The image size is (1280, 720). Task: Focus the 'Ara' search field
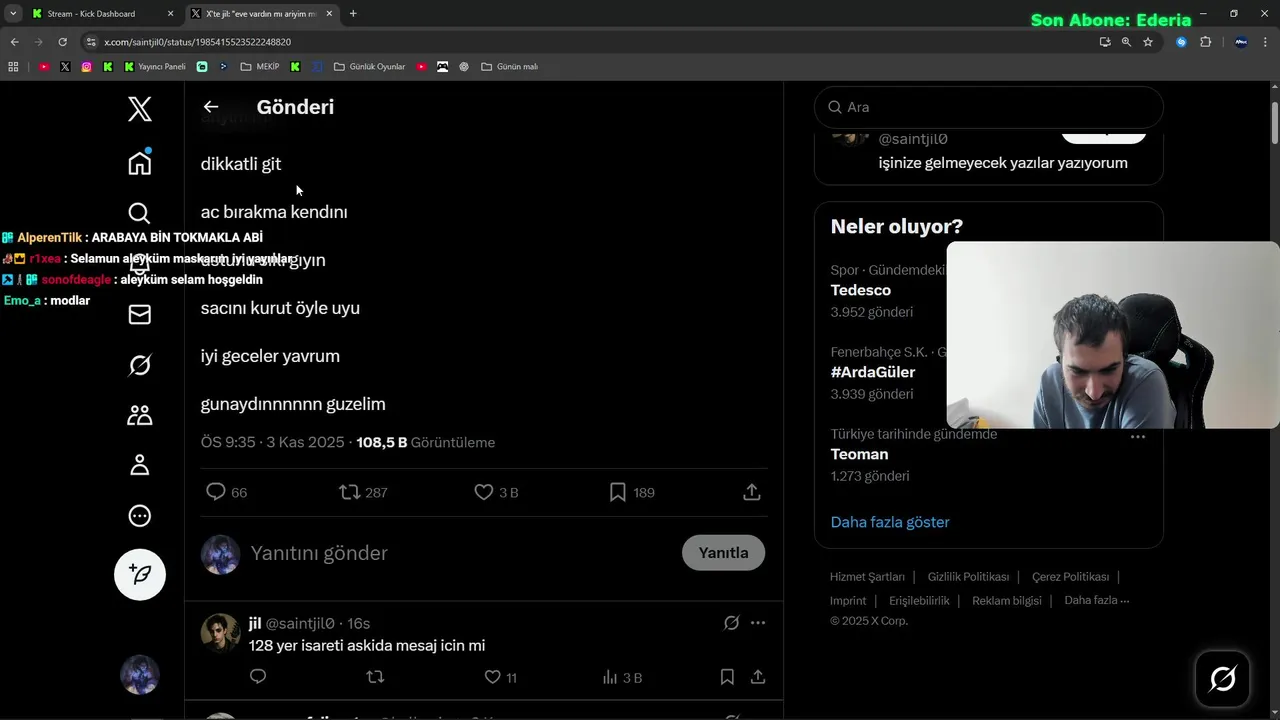pos(989,107)
